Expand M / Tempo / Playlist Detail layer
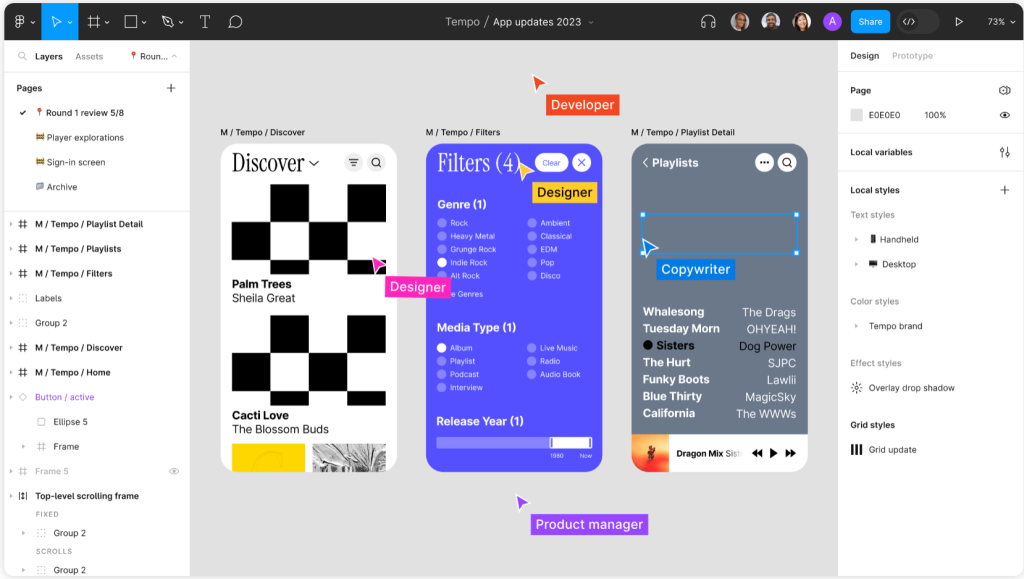The width and height of the screenshot is (1024, 579). click(x=11, y=224)
